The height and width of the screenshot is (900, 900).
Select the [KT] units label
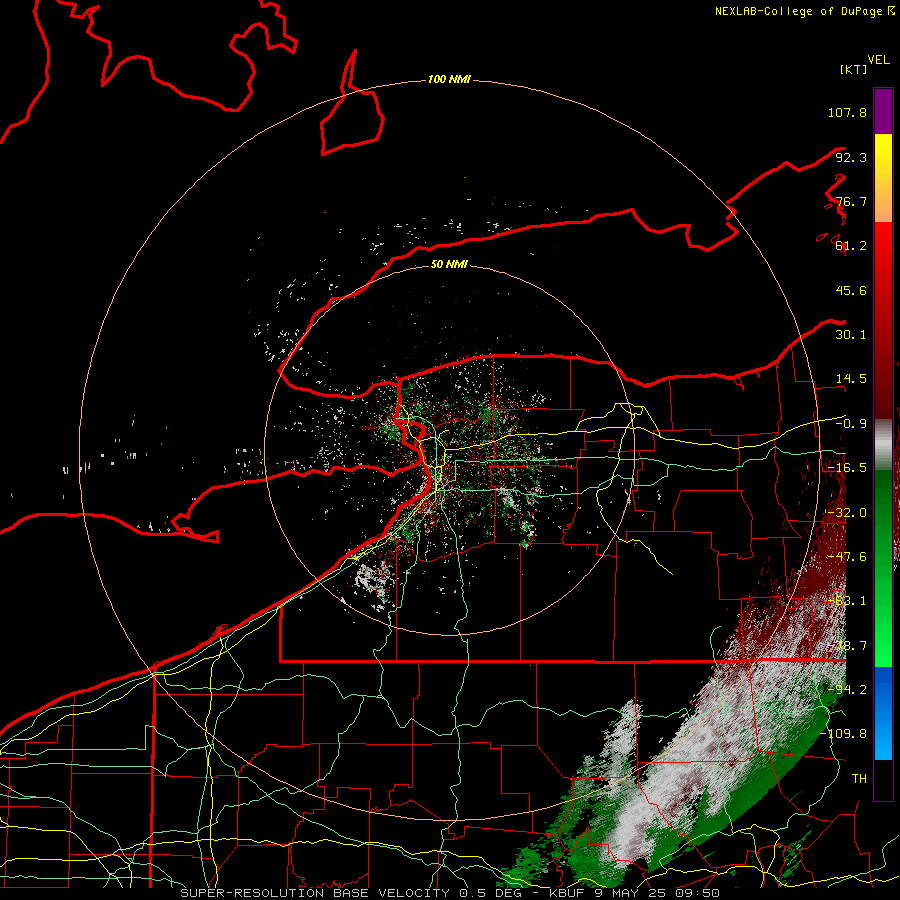click(x=853, y=69)
